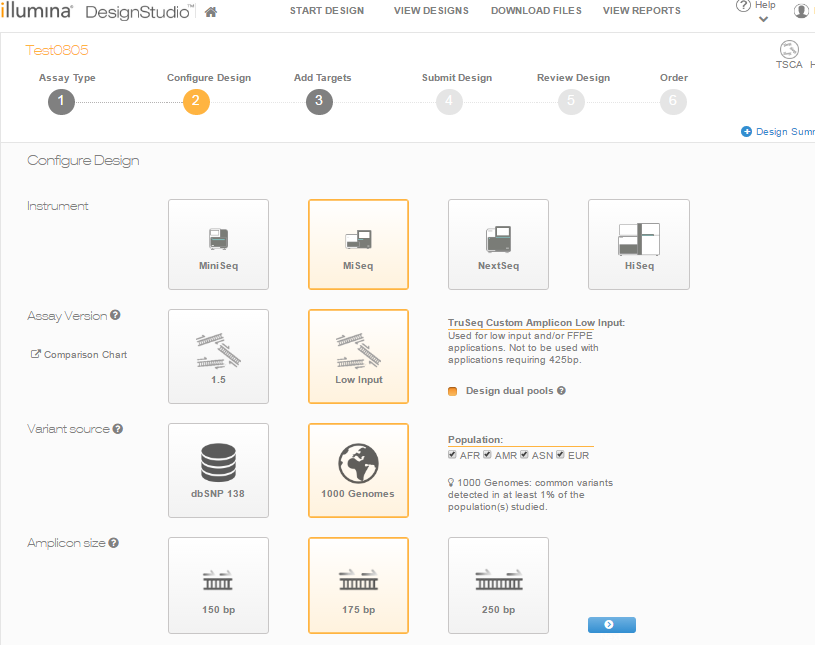Select the MiSeq instrument tile
Screen dimensions: 815x645
tap(358, 244)
